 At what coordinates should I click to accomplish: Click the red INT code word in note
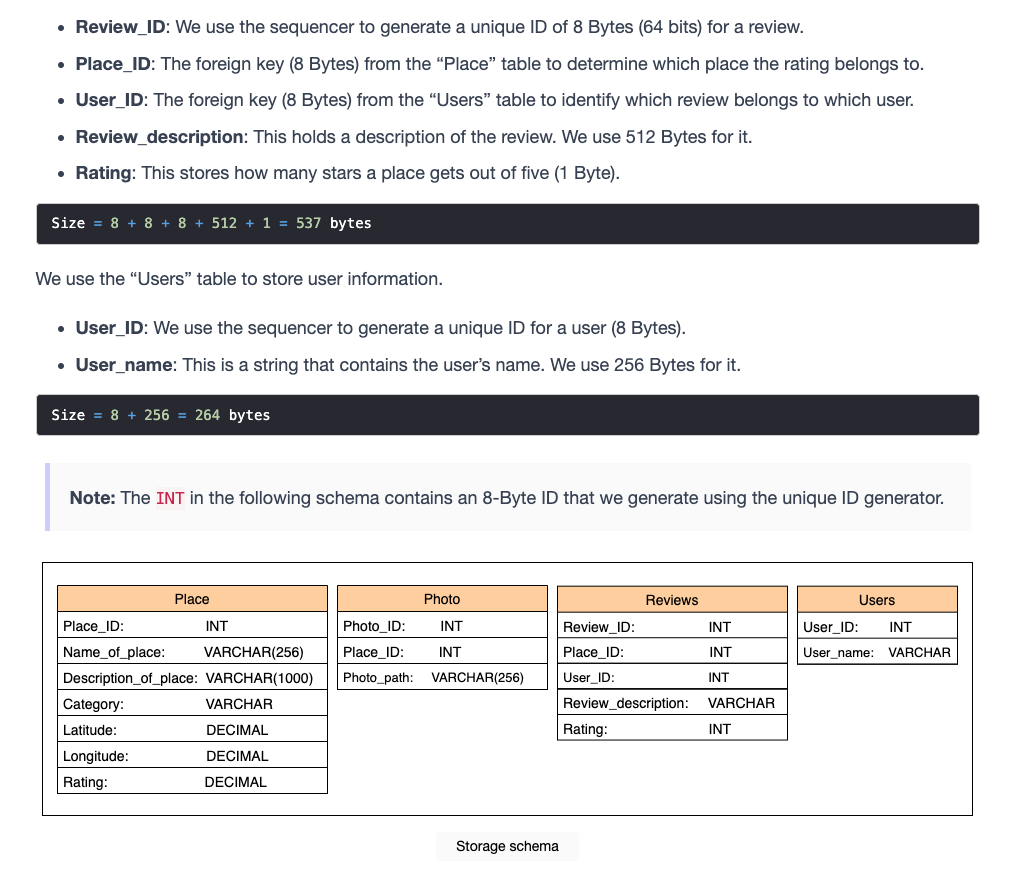click(170, 498)
